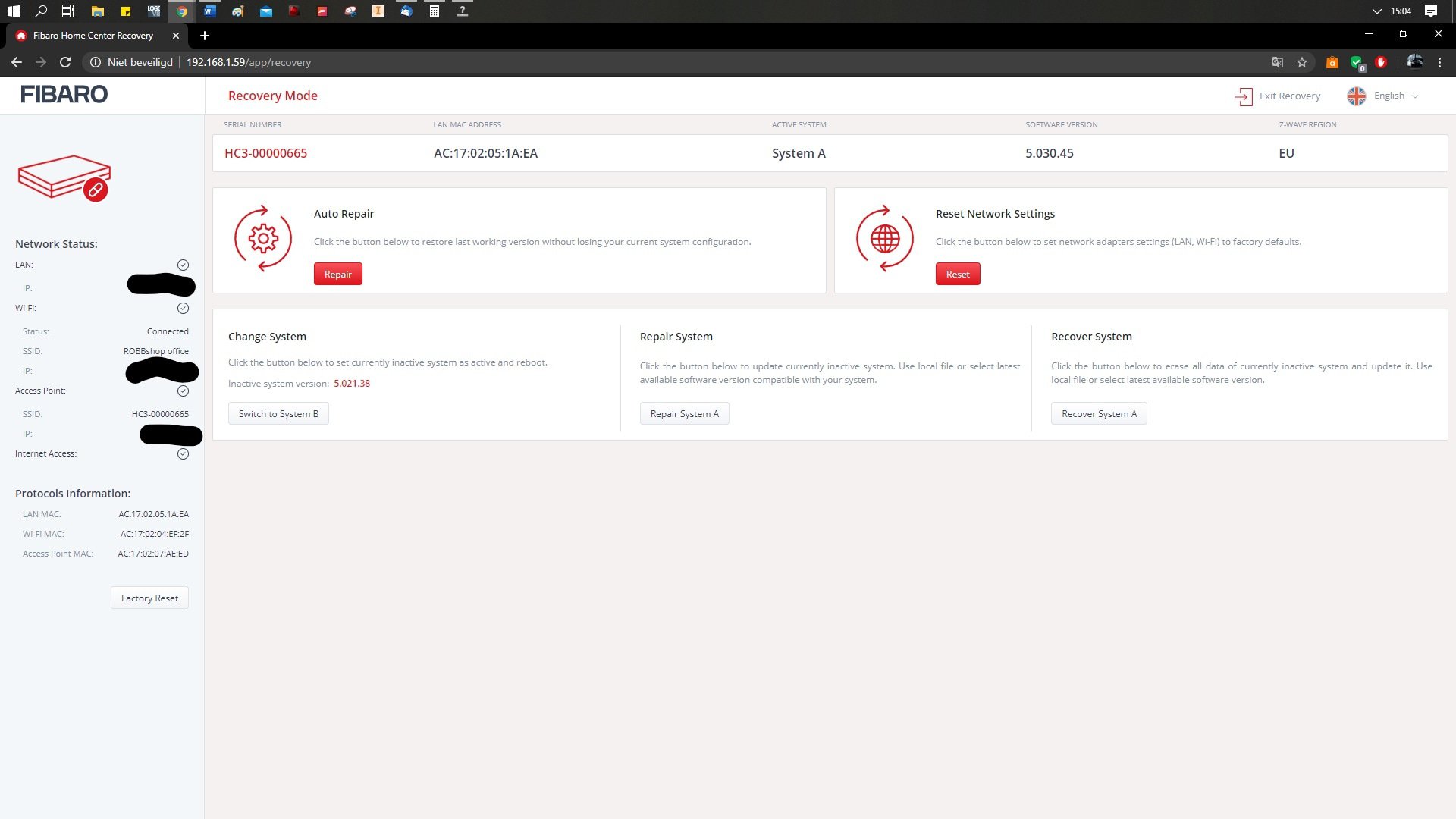View the not-secure site info icon

[96, 62]
